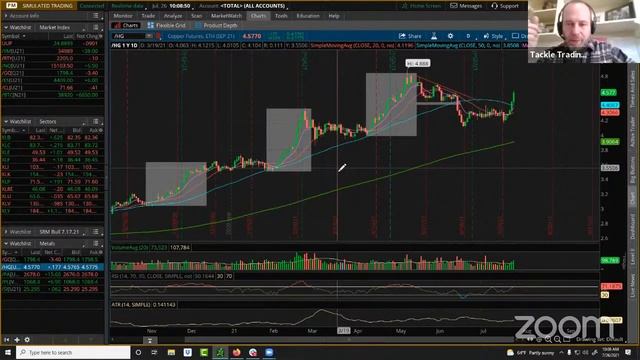Open the Windows Start menu
This screenshot has width=640, height=360.
tap(8, 352)
